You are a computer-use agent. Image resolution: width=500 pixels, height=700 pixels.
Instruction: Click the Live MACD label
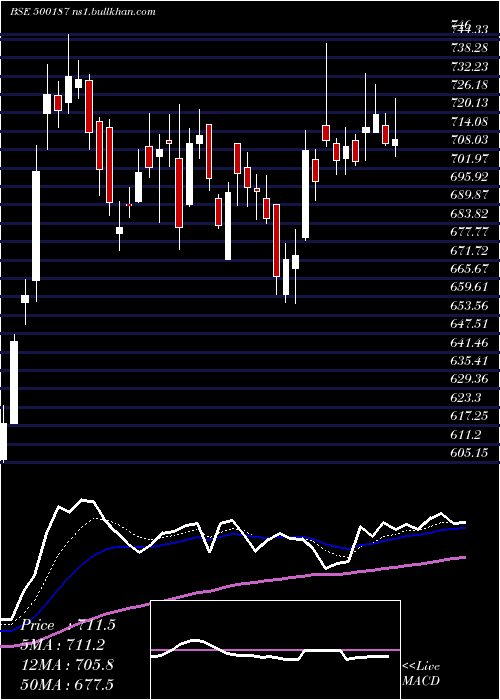[x=421, y=673]
